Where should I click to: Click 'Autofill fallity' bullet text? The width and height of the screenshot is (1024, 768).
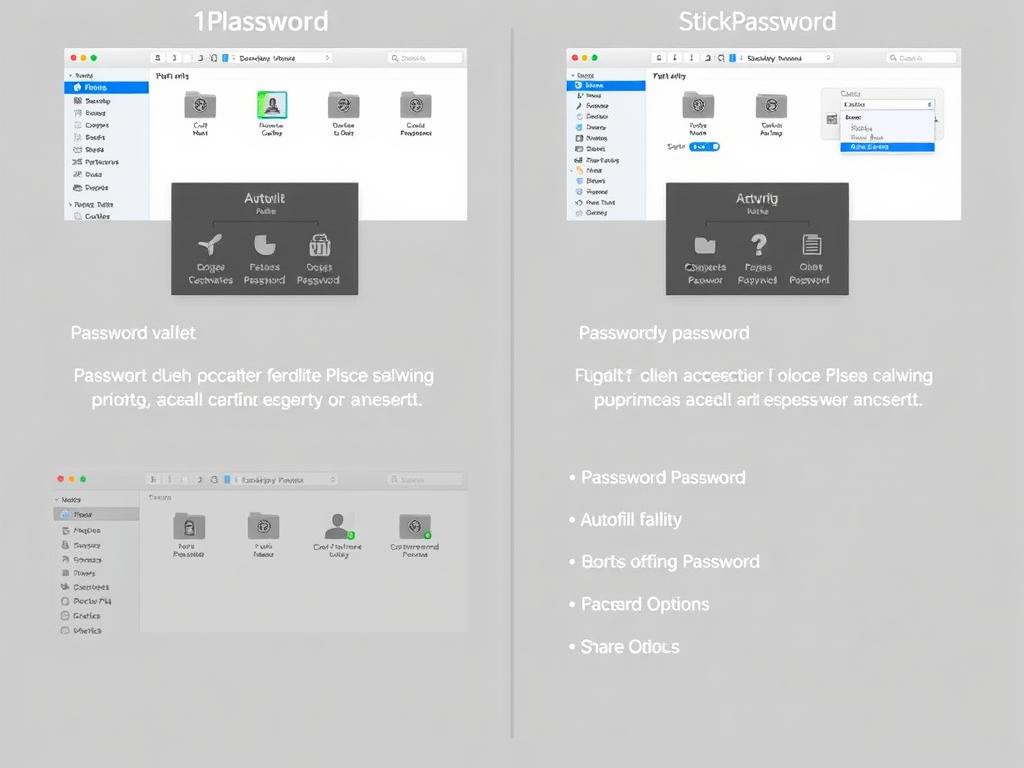point(631,520)
